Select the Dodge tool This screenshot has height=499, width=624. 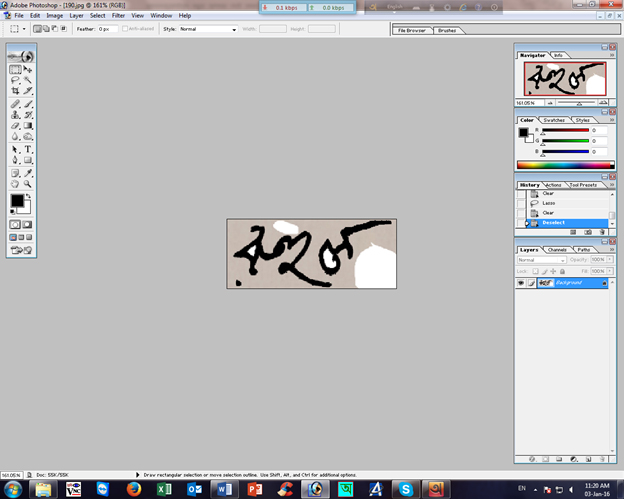[27, 136]
